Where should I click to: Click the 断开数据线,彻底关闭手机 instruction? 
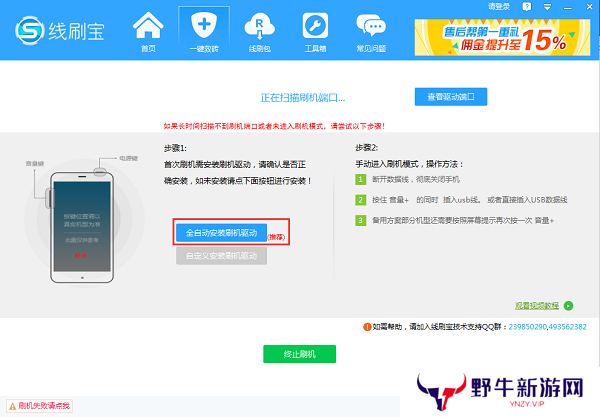click(x=416, y=179)
